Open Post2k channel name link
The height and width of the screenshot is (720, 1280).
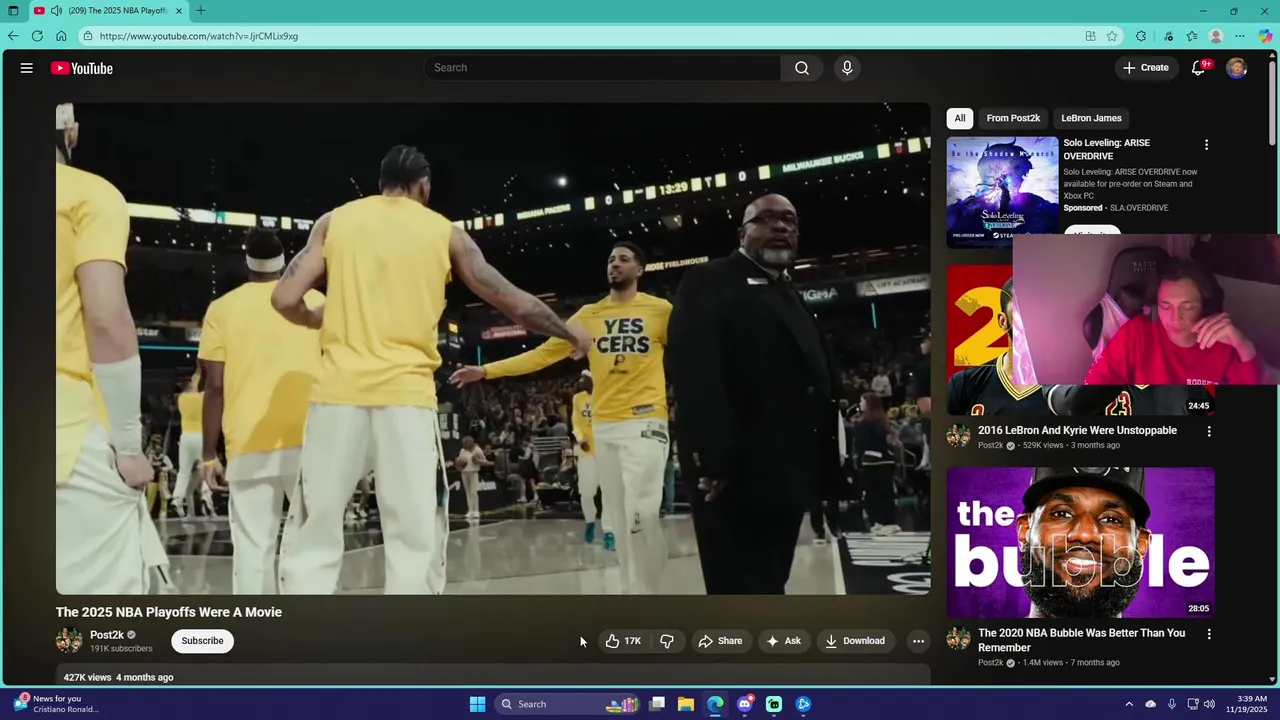click(107, 635)
